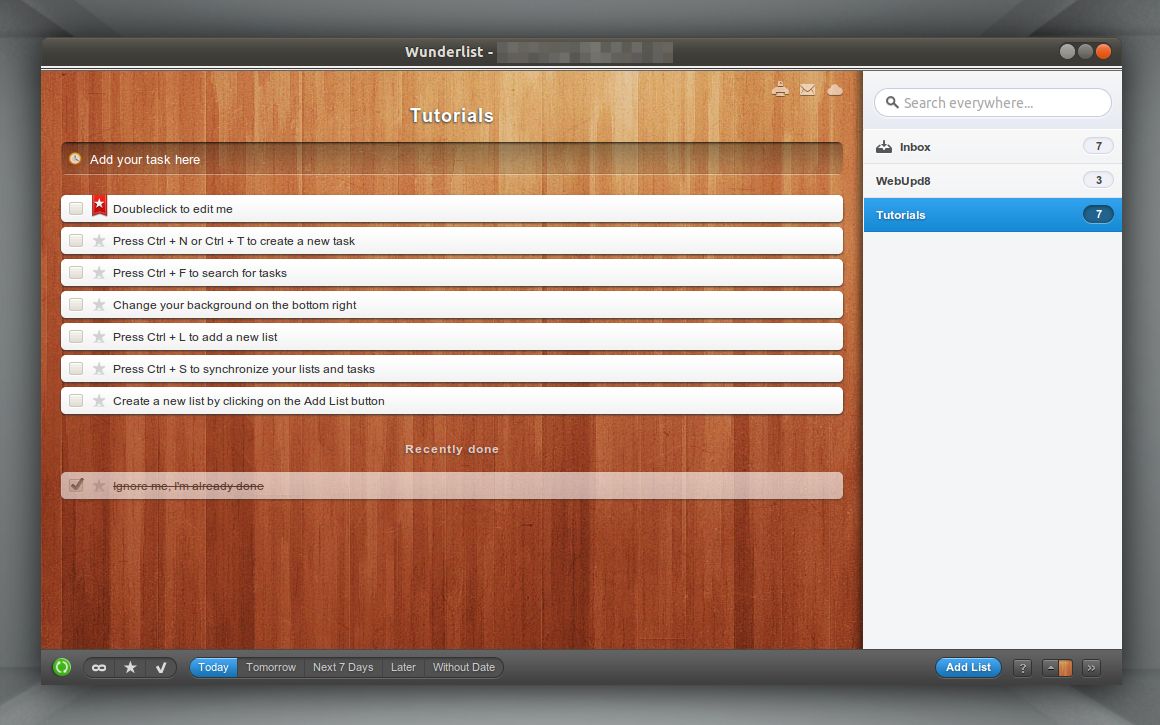Select the Tutorials list in sidebar
This screenshot has width=1160, height=725.
coord(992,215)
